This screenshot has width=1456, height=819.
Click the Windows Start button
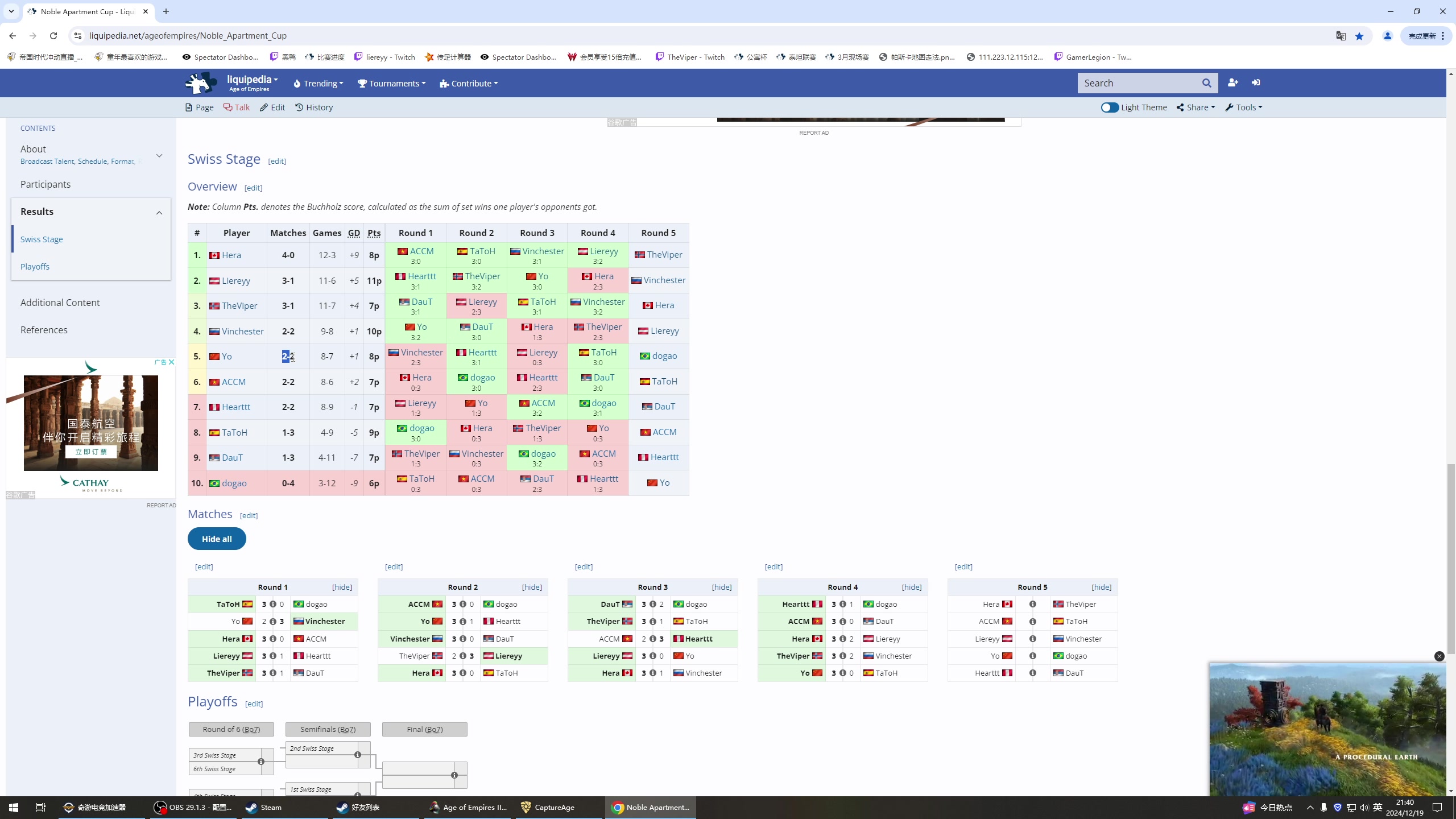tap(14, 807)
